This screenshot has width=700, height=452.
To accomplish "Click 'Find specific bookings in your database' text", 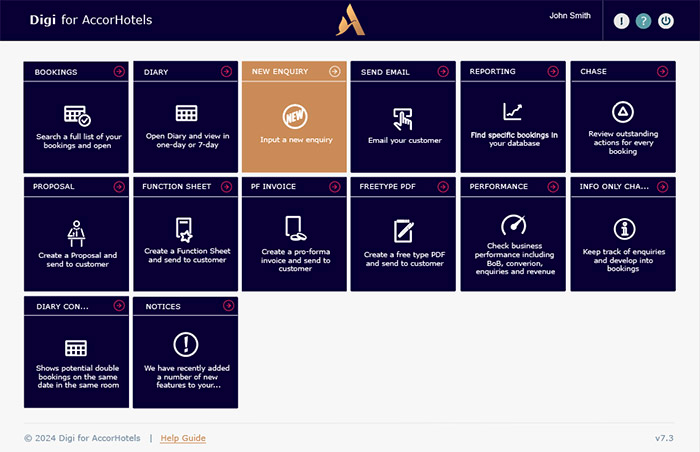I will click(514, 139).
